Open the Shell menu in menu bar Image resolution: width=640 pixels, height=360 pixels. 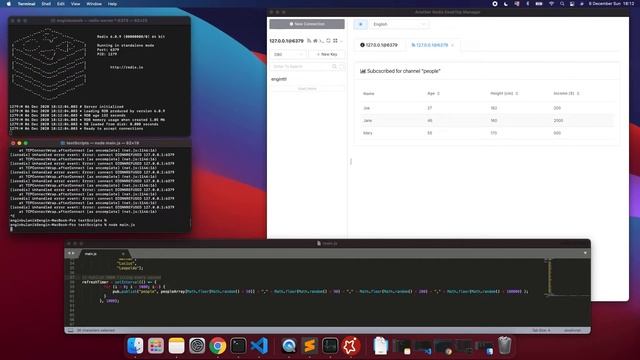tap(46, 4)
